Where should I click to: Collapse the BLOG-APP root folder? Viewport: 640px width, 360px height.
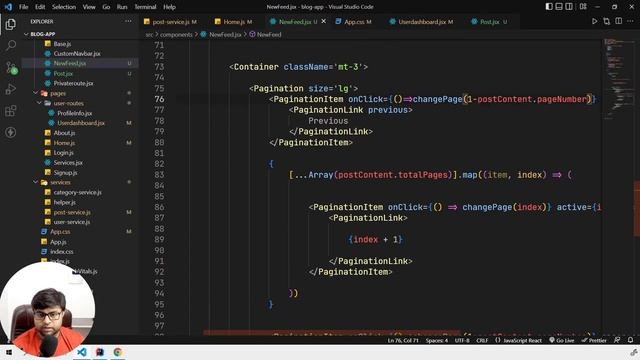tap(42, 34)
